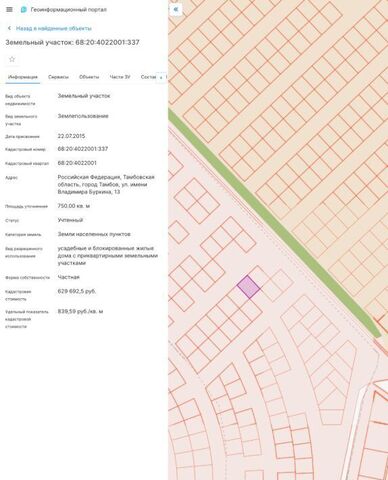Image resolution: width=388 pixels, height=480 pixels.
Task: Select cadastral cost 629 692,5 руб.
Action: [77, 291]
